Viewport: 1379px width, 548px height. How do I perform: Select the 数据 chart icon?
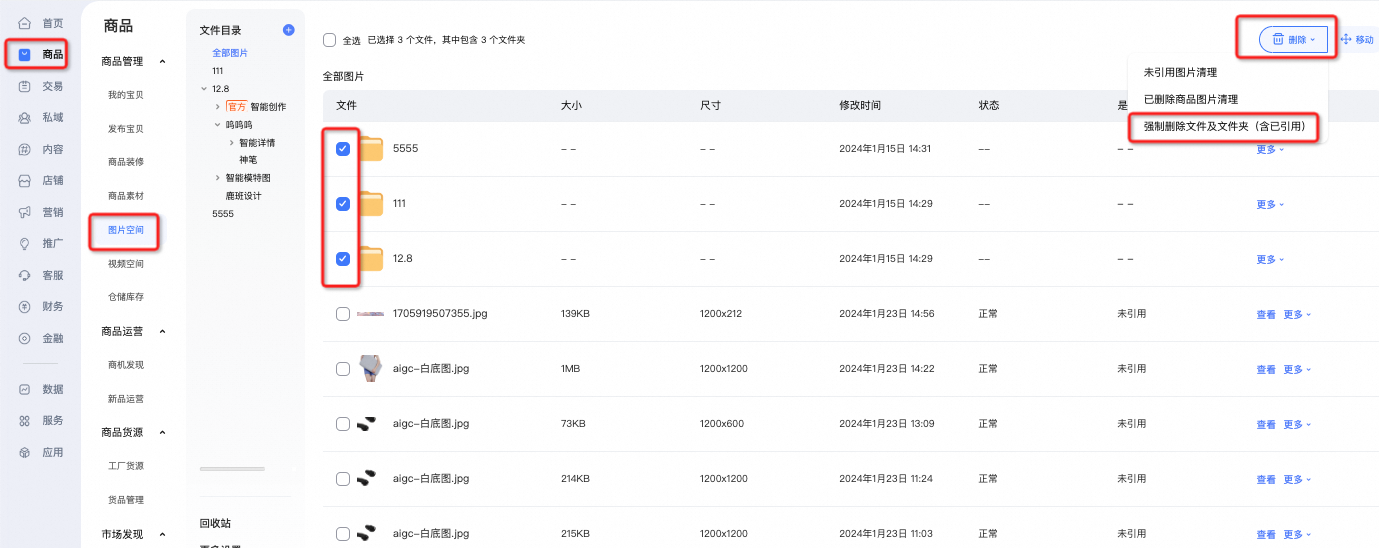coord(25,389)
